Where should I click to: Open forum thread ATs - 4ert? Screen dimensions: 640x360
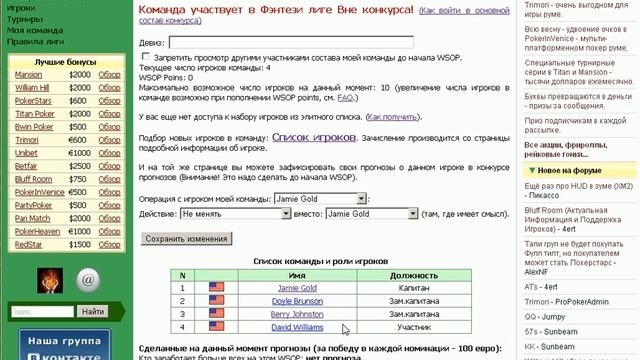coord(541,287)
